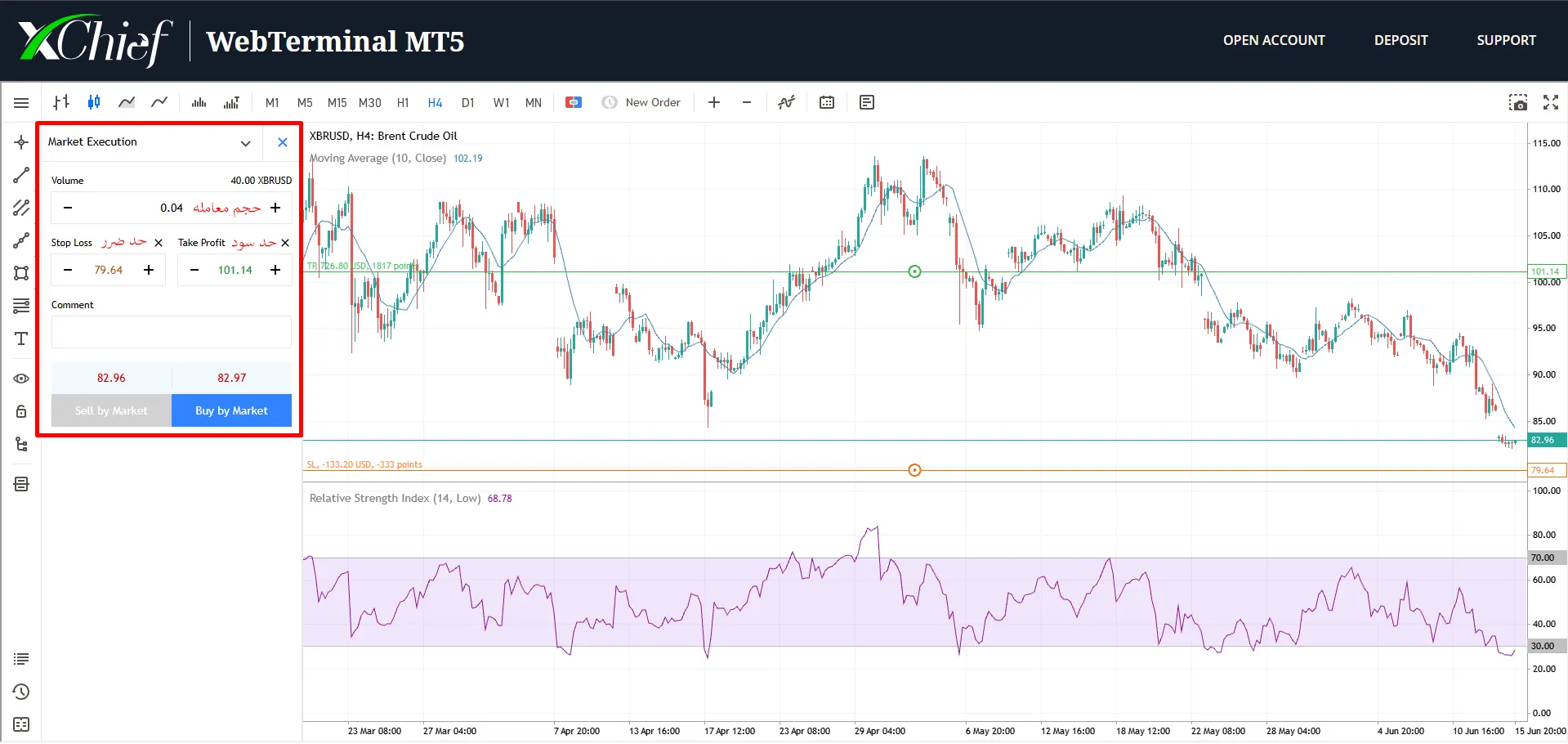Open the DEPOSIT link
The width and height of the screenshot is (1568, 744).
pyautogui.click(x=1400, y=40)
